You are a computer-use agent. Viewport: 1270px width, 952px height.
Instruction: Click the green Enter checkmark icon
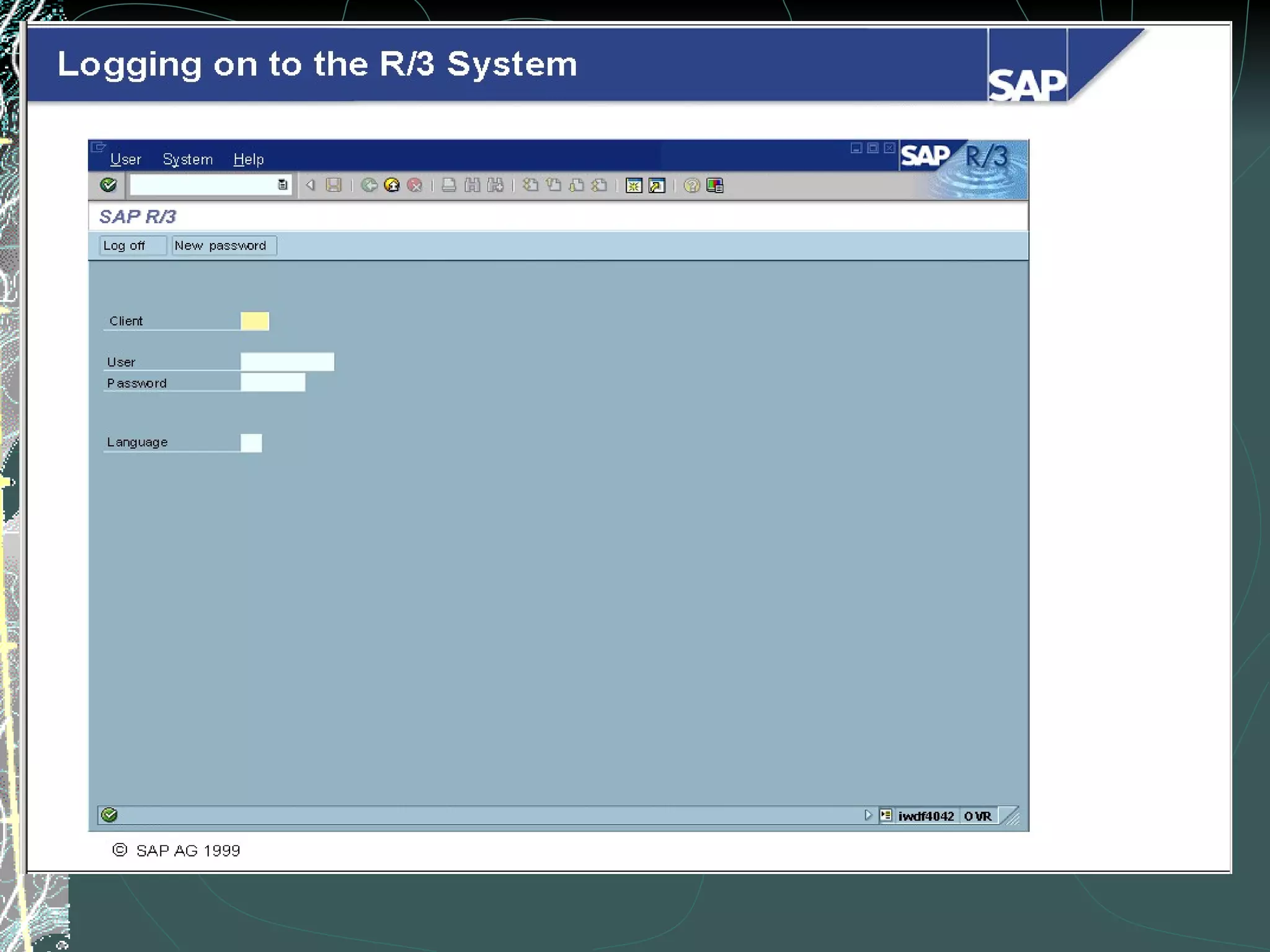109,185
